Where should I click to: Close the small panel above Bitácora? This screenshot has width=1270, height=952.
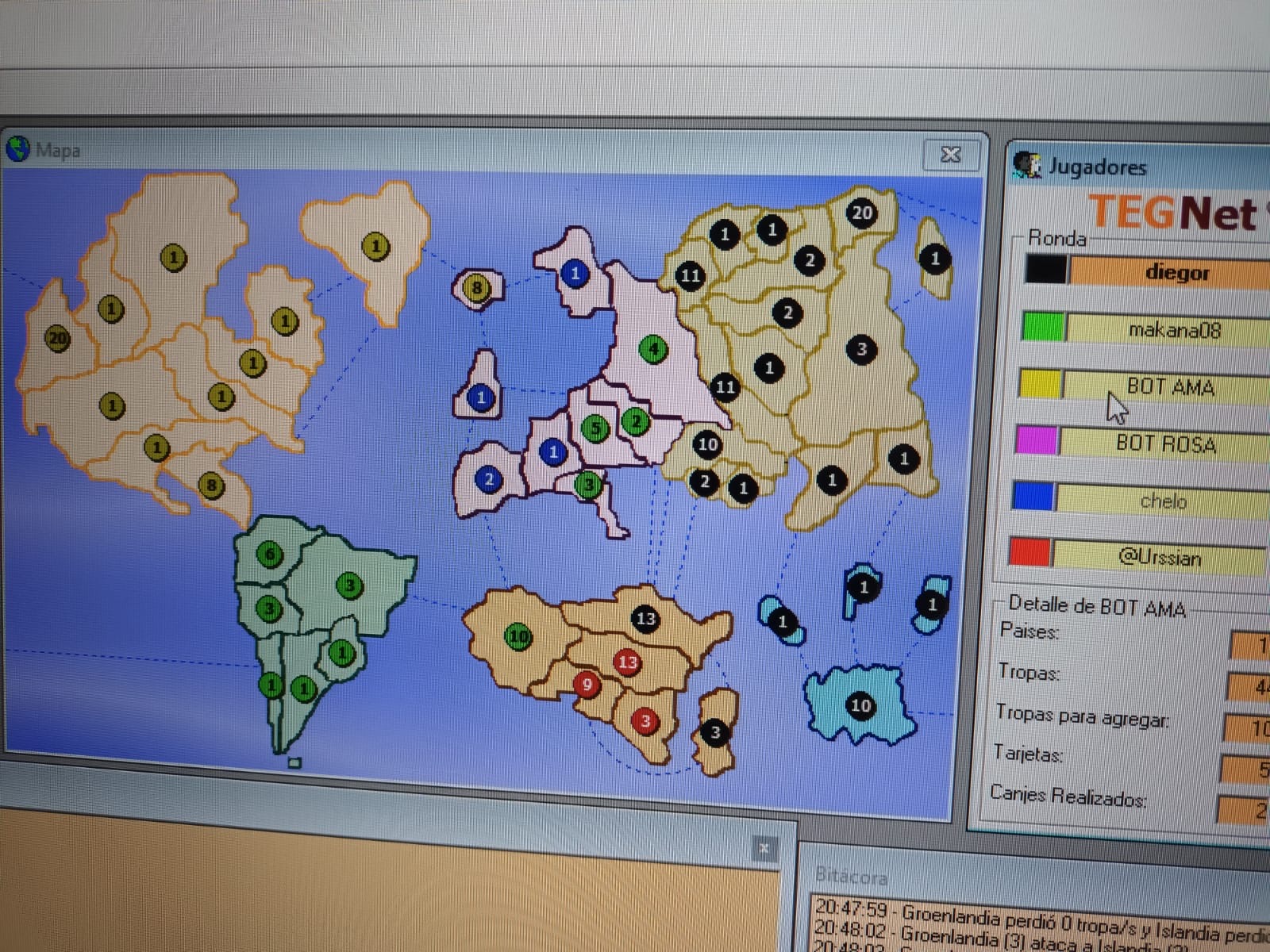(764, 848)
